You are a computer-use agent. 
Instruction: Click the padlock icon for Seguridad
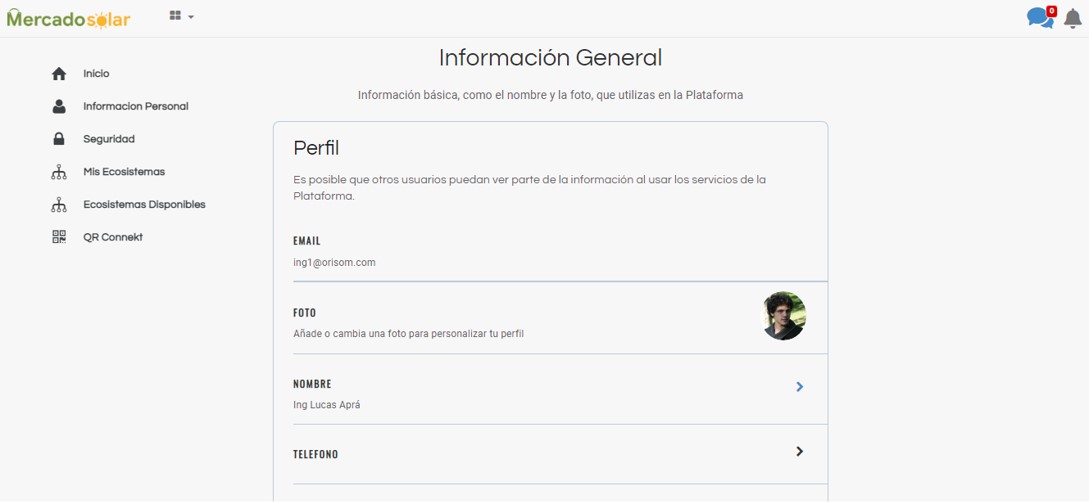[59, 139]
